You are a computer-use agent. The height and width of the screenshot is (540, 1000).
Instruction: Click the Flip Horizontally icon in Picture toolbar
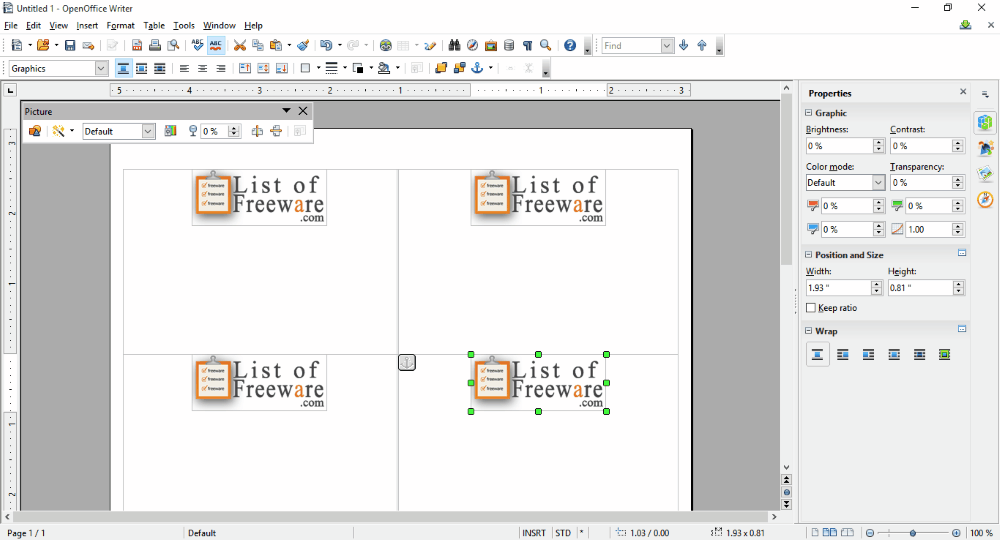pos(257,131)
